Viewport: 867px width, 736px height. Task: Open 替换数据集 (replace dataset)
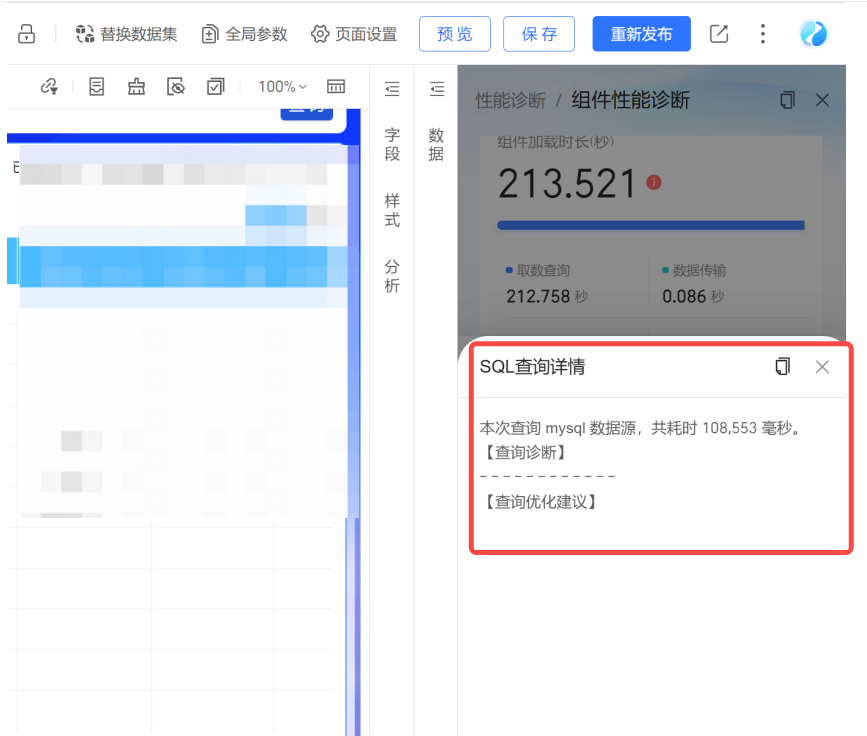point(126,34)
